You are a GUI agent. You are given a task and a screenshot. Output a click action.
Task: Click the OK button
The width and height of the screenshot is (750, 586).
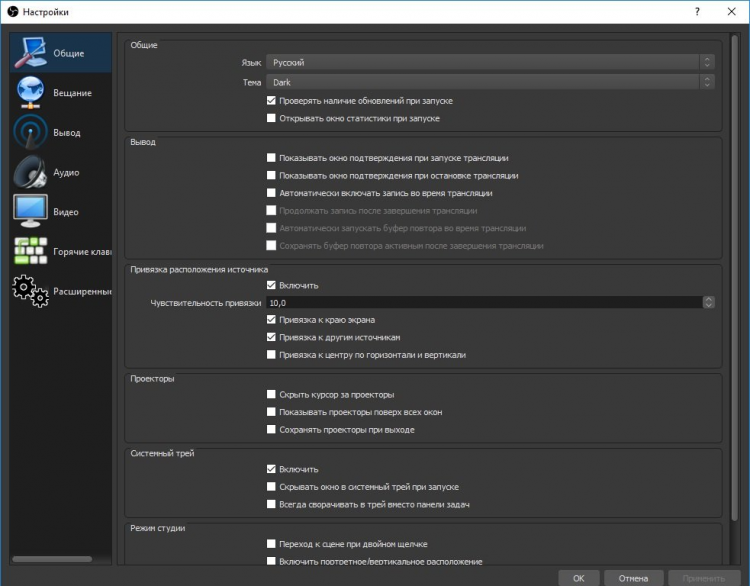point(579,578)
